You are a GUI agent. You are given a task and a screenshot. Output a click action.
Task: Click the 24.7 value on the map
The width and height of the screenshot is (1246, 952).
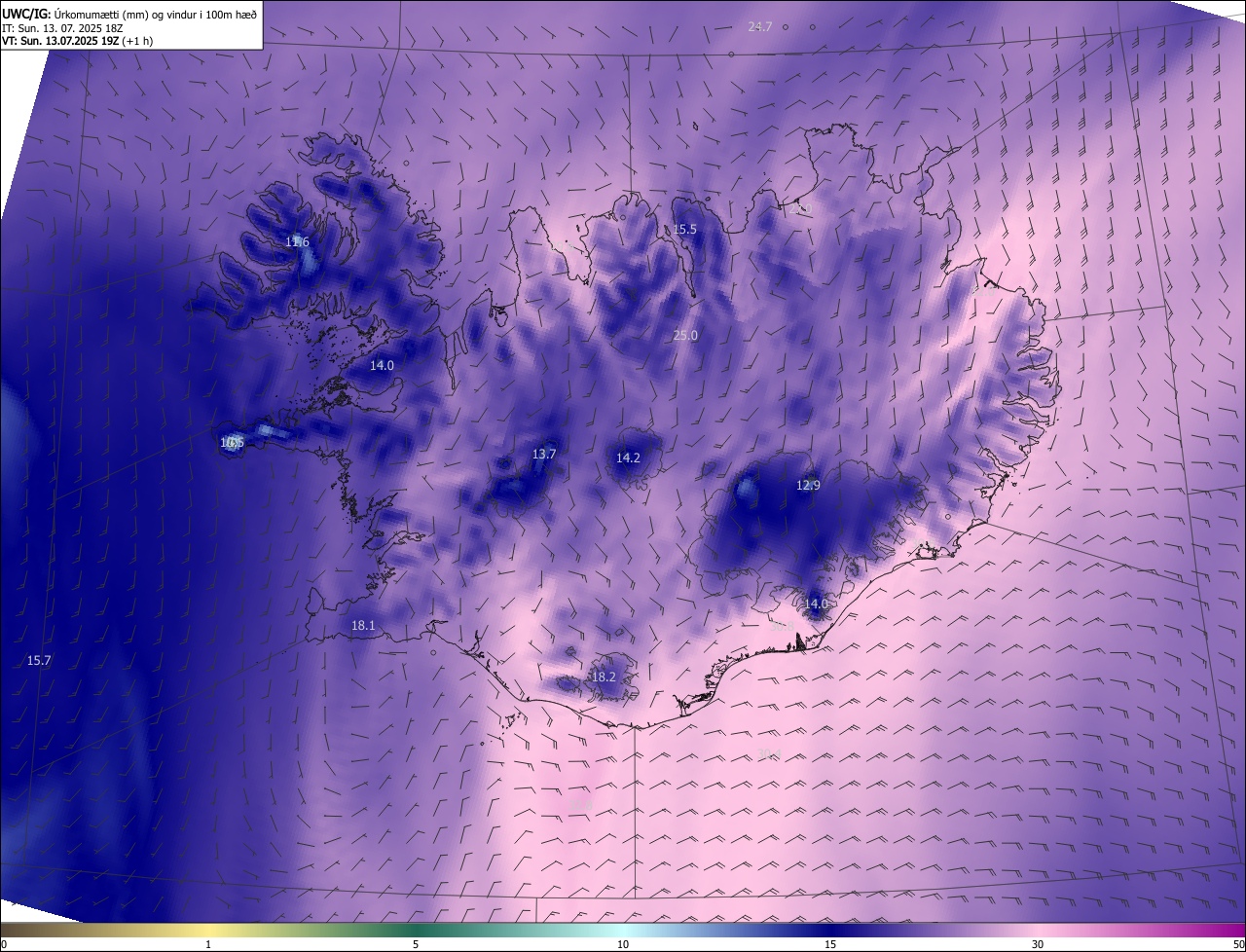click(x=760, y=26)
